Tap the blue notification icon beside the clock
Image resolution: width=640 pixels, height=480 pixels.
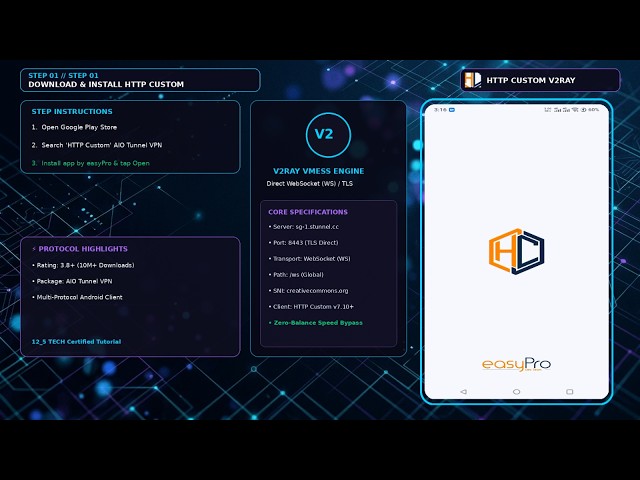point(452,110)
